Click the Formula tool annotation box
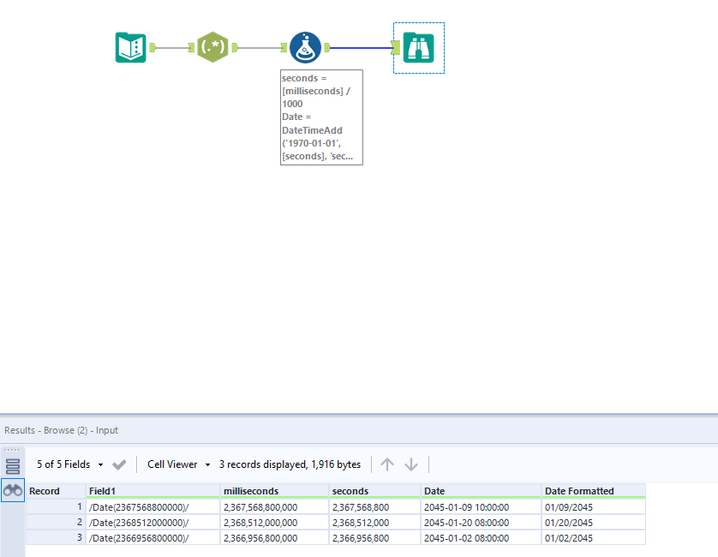The height and width of the screenshot is (557, 718). [x=321, y=117]
